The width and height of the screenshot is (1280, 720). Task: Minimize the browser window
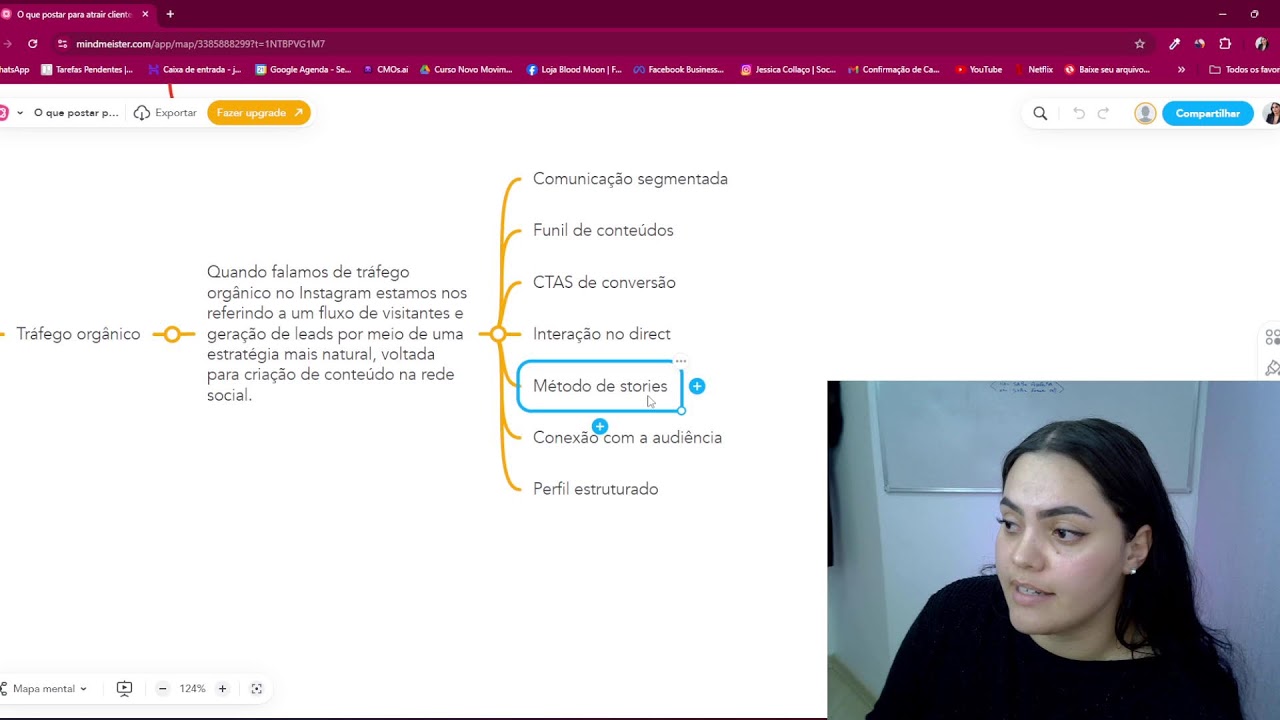[x=1222, y=14]
